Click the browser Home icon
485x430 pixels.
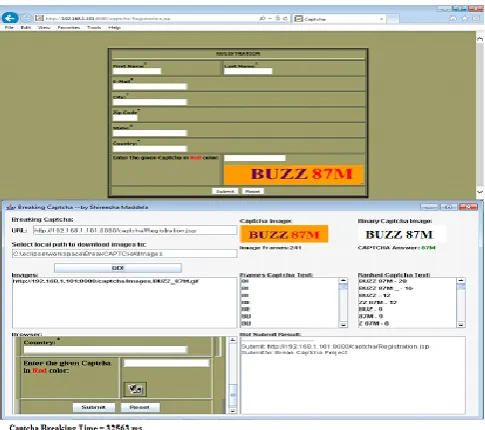[x=453, y=18]
